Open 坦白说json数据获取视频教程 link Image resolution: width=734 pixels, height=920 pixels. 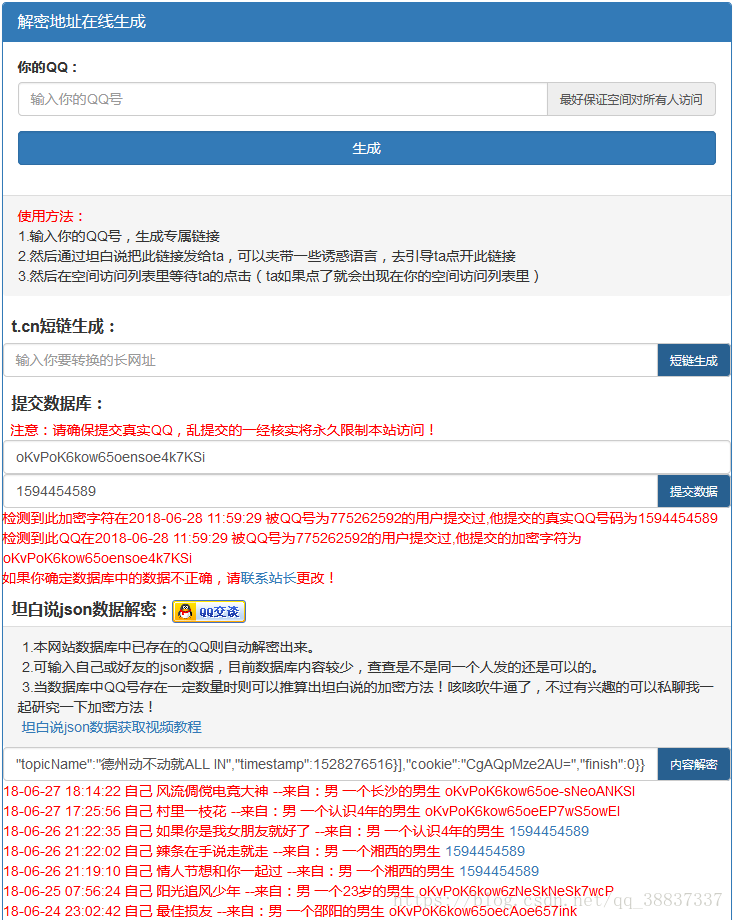coord(111,727)
